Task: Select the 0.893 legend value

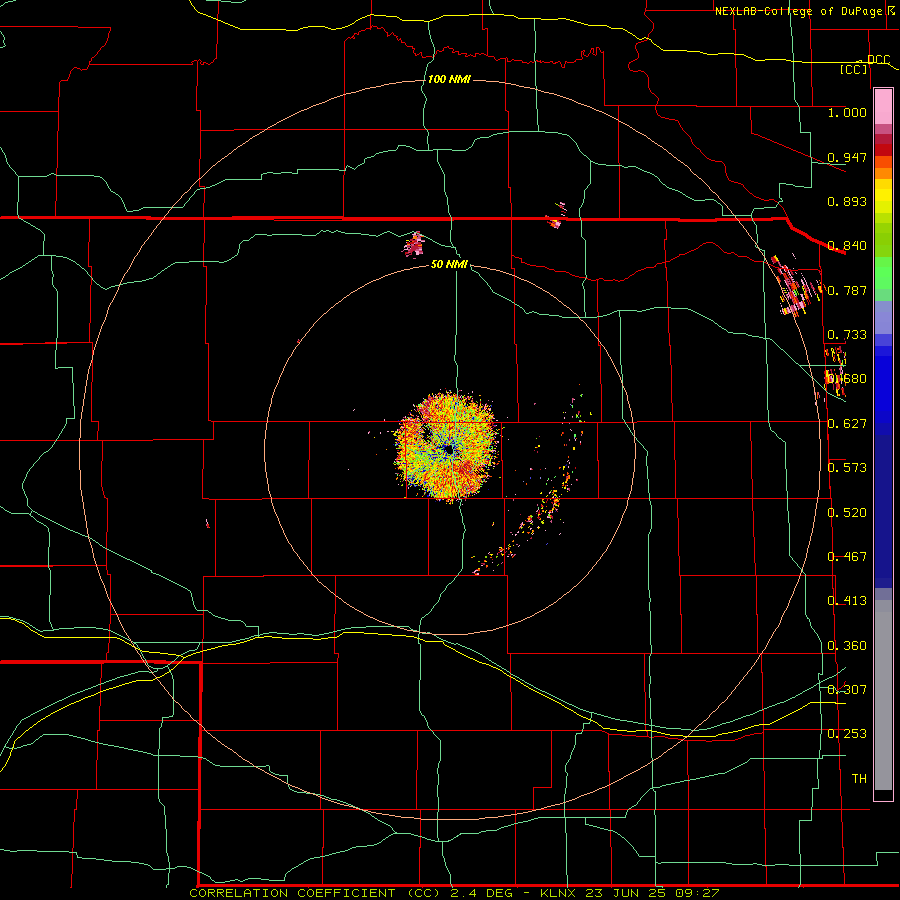Action: pos(847,201)
